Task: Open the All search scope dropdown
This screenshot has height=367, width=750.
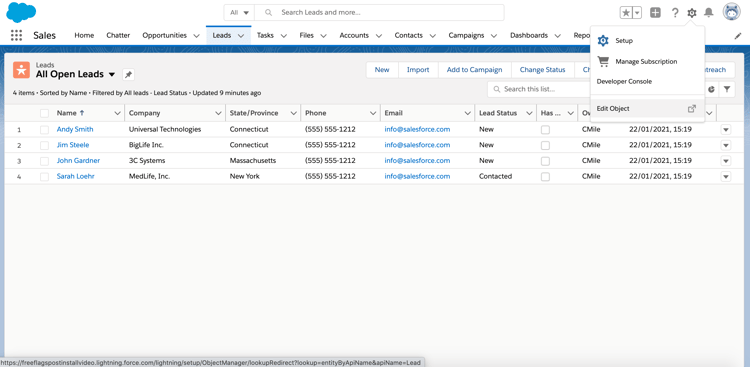Action: [239, 12]
